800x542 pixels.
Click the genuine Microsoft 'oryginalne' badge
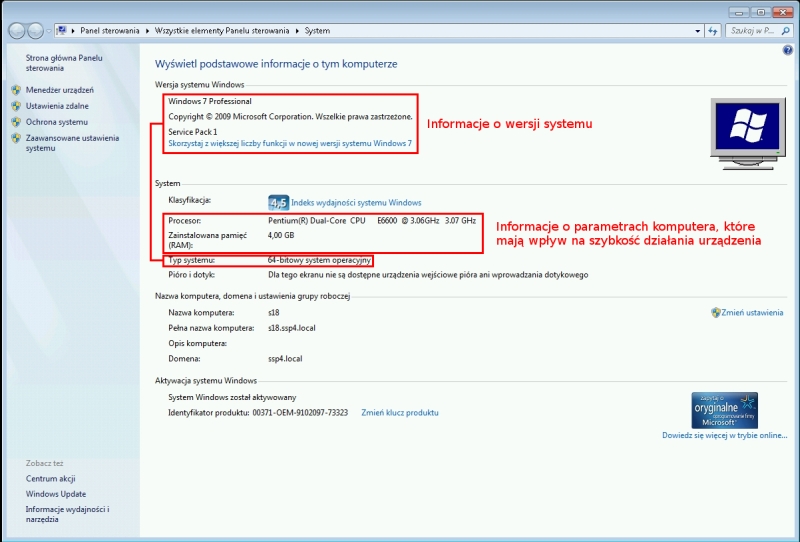point(724,410)
